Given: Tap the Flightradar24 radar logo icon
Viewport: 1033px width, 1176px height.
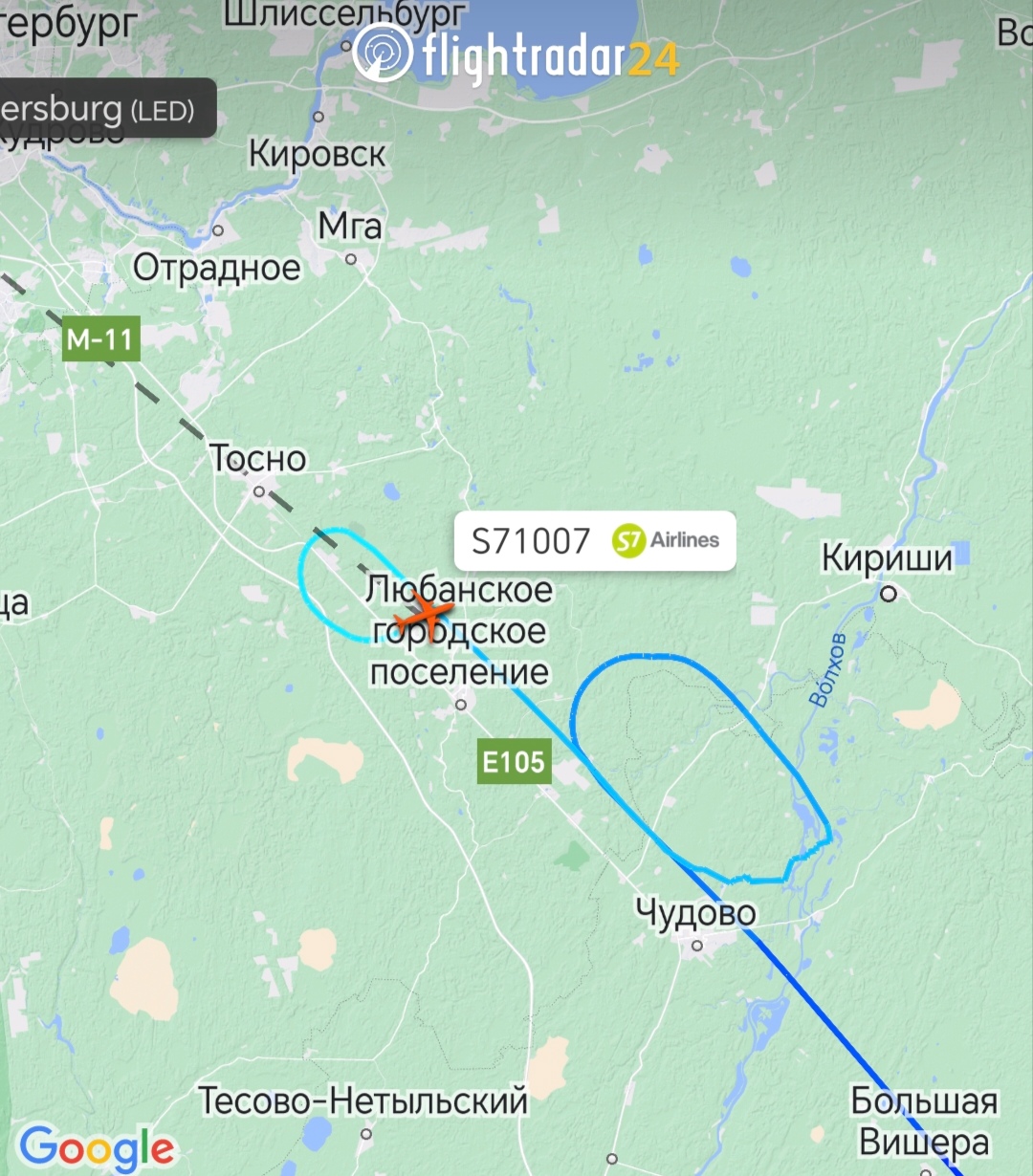Looking at the screenshot, I should pyautogui.click(x=383, y=54).
